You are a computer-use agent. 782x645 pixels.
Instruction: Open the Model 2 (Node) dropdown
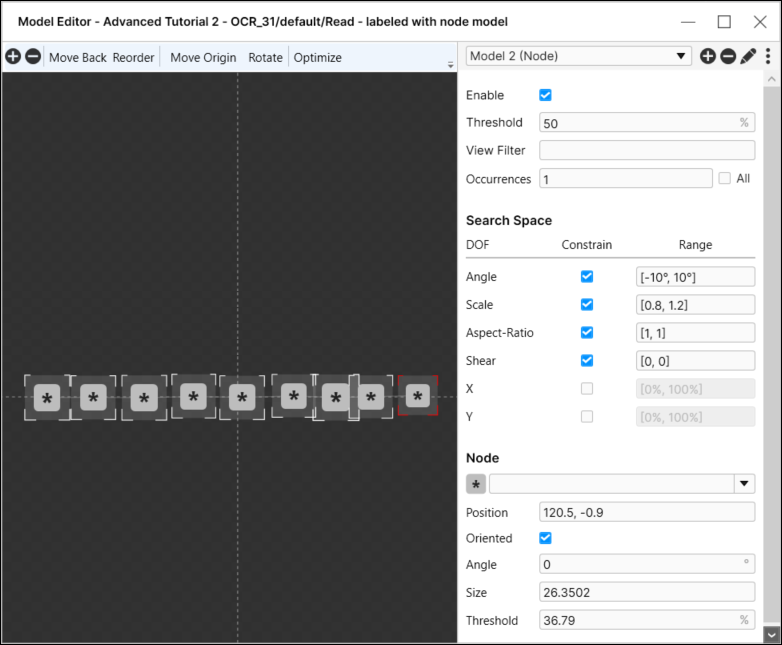[x=579, y=56]
